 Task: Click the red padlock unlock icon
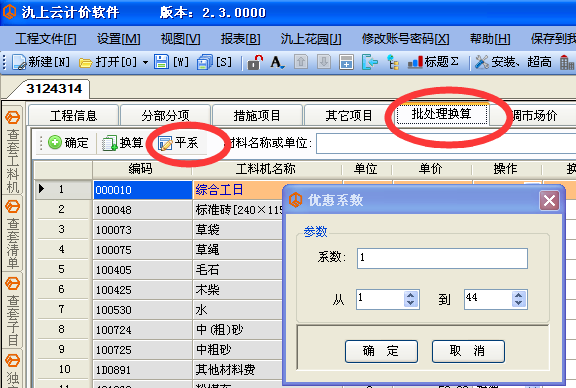pyautogui.click(x=255, y=62)
